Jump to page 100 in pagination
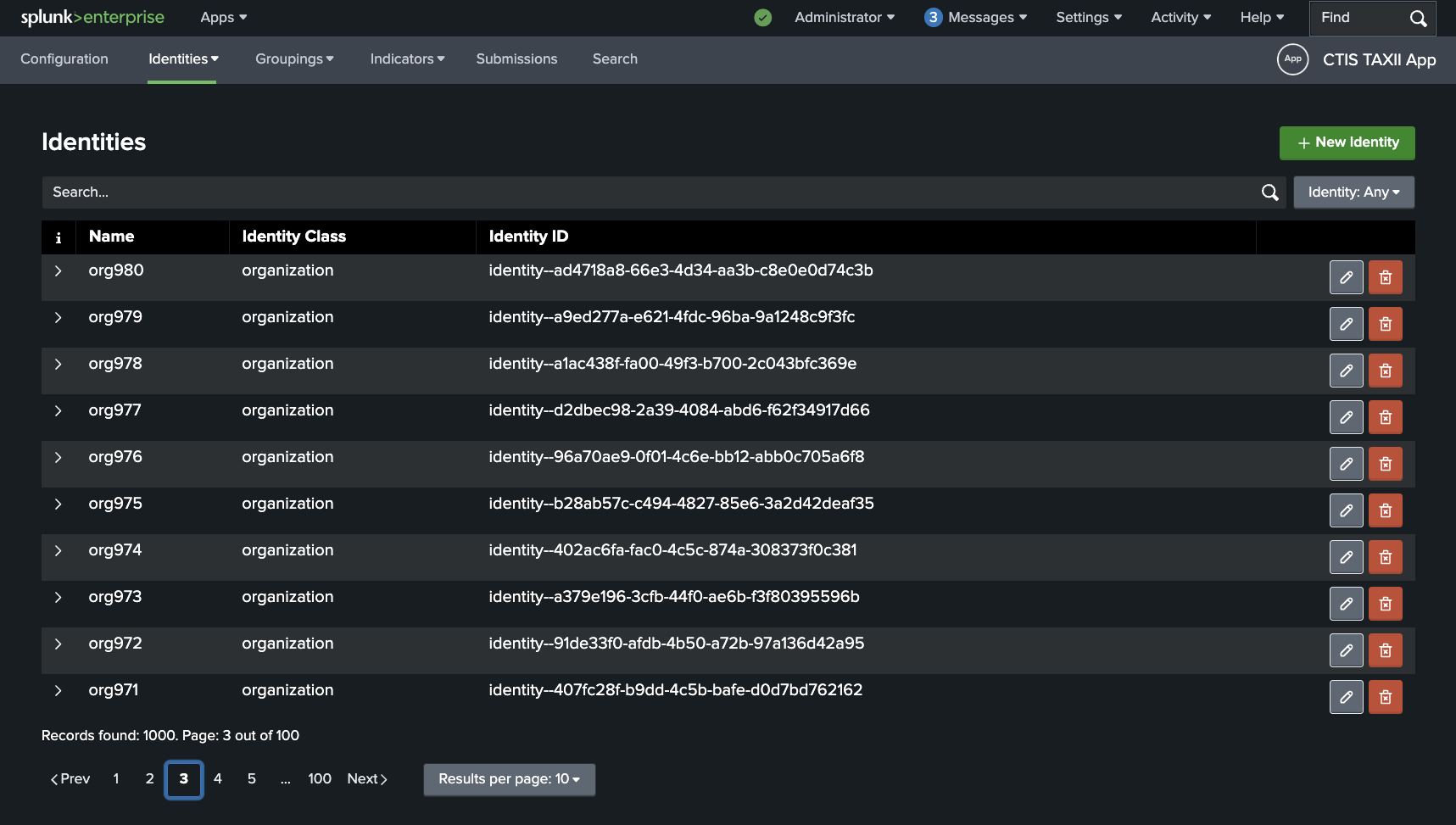 pyautogui.click(x=319, y=779)
